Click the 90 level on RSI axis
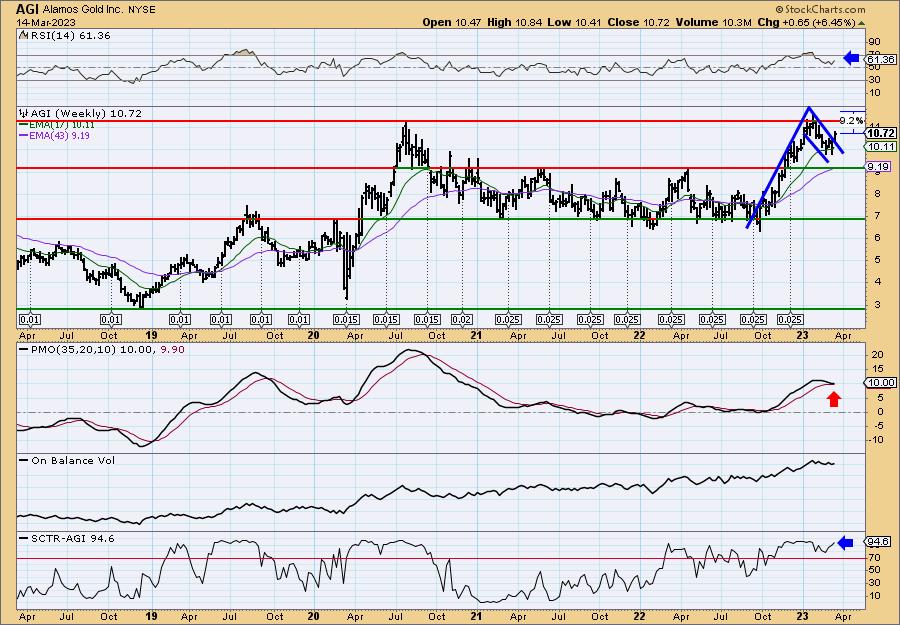 (875, 42)
